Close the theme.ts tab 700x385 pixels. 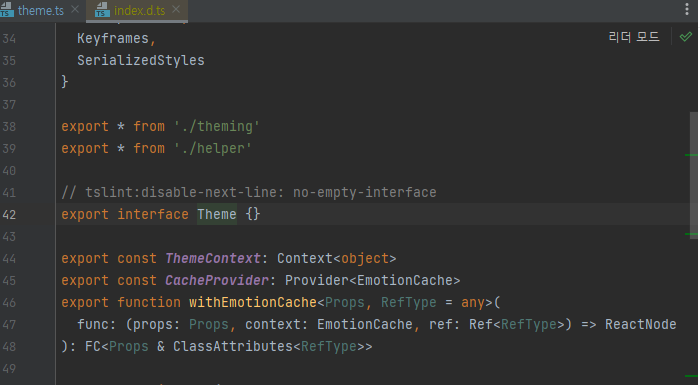75,9
